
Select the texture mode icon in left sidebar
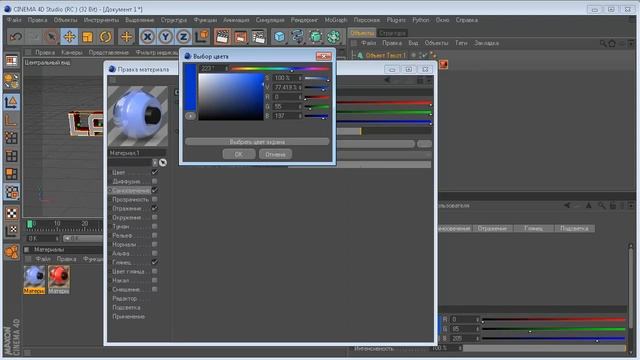(11, 192)
